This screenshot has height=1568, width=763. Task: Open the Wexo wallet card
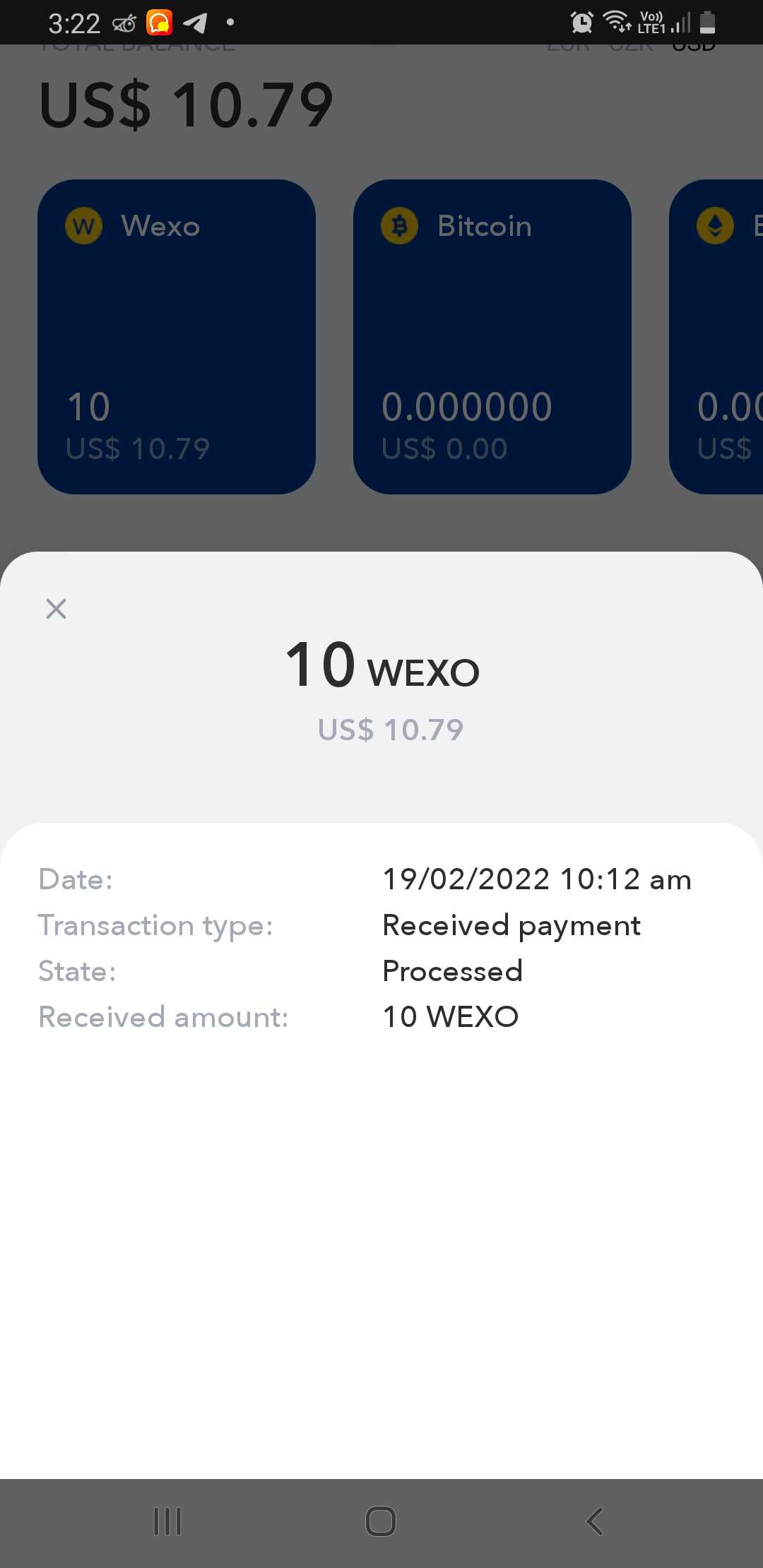click(177, 337)
